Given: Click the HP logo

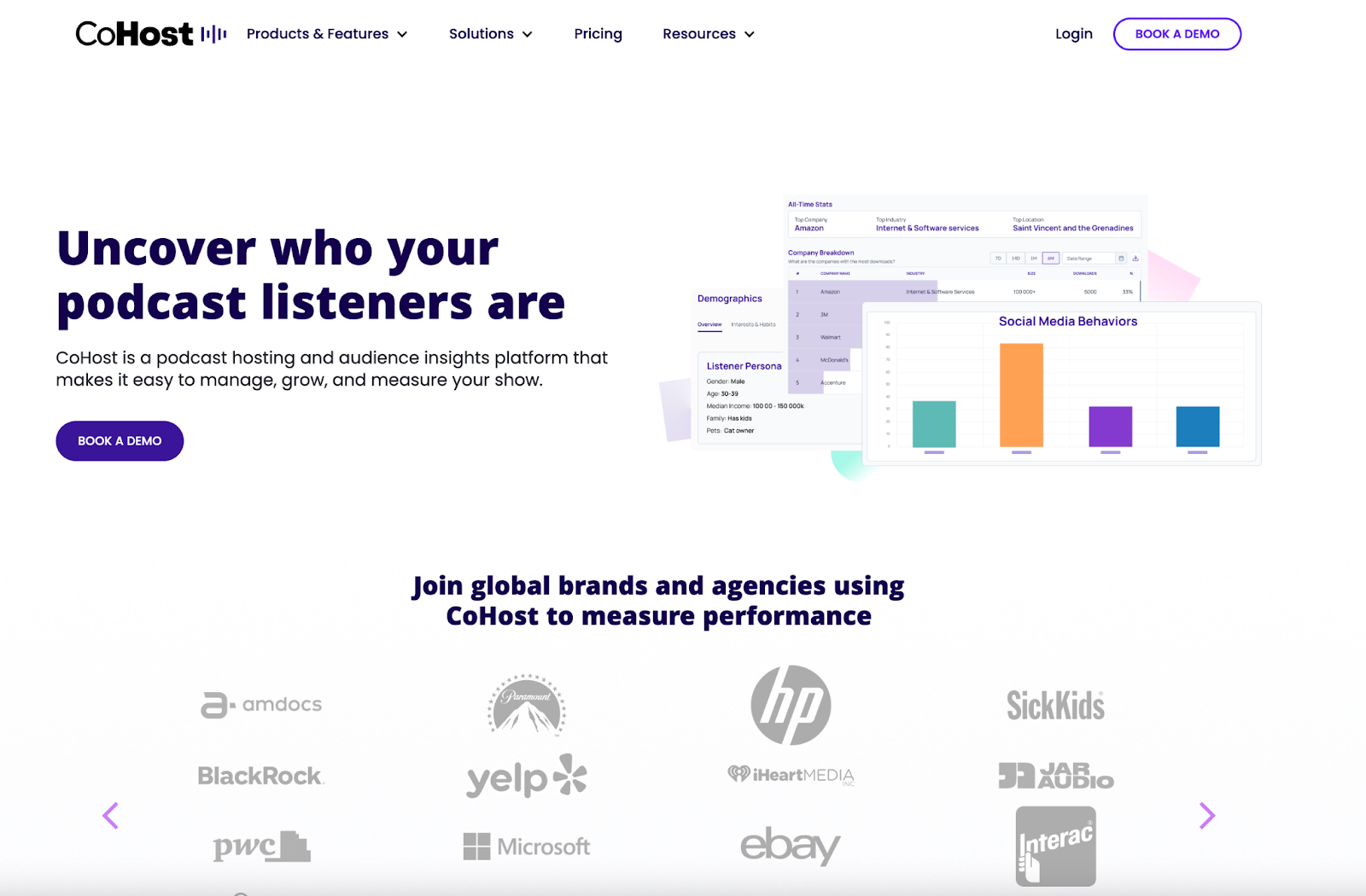Looking at the screenshot, I should click(x=791, y=705).
